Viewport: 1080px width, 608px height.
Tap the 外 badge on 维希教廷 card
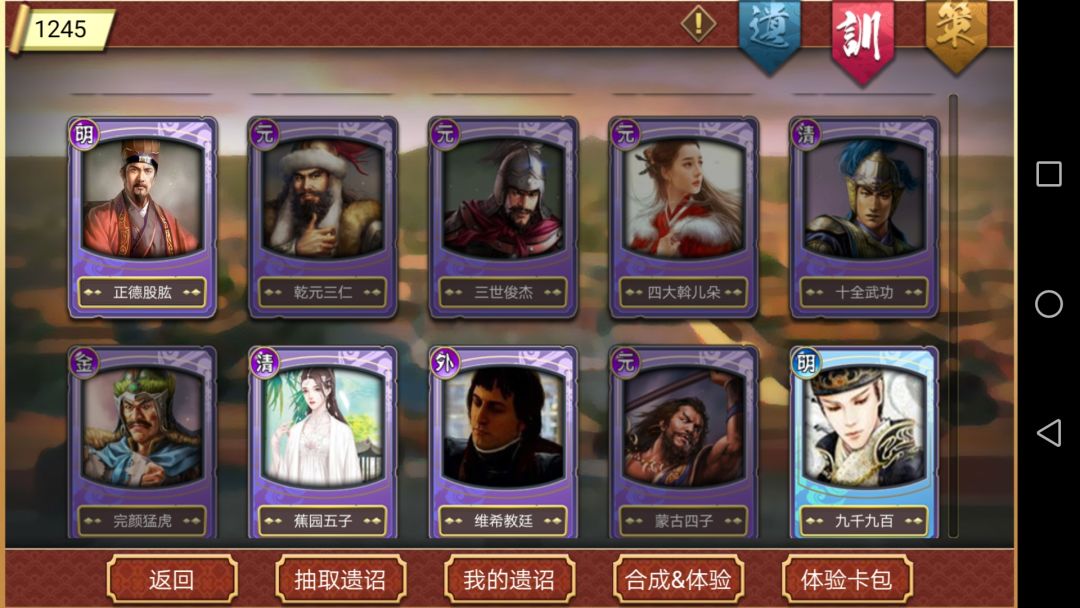[445, 361]
